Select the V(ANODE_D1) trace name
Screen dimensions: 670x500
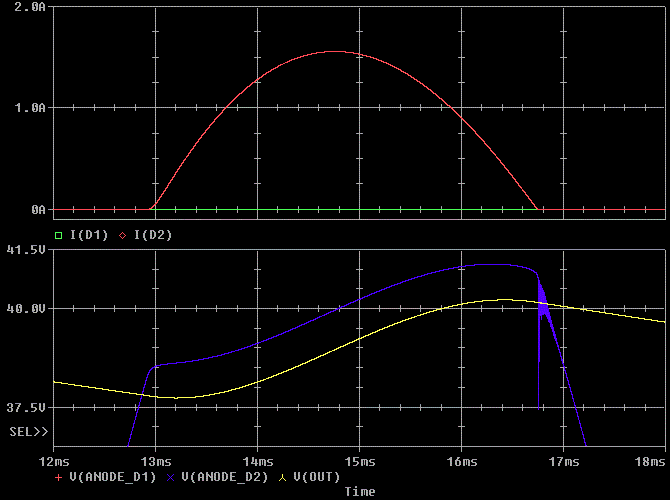coord(112,477)
